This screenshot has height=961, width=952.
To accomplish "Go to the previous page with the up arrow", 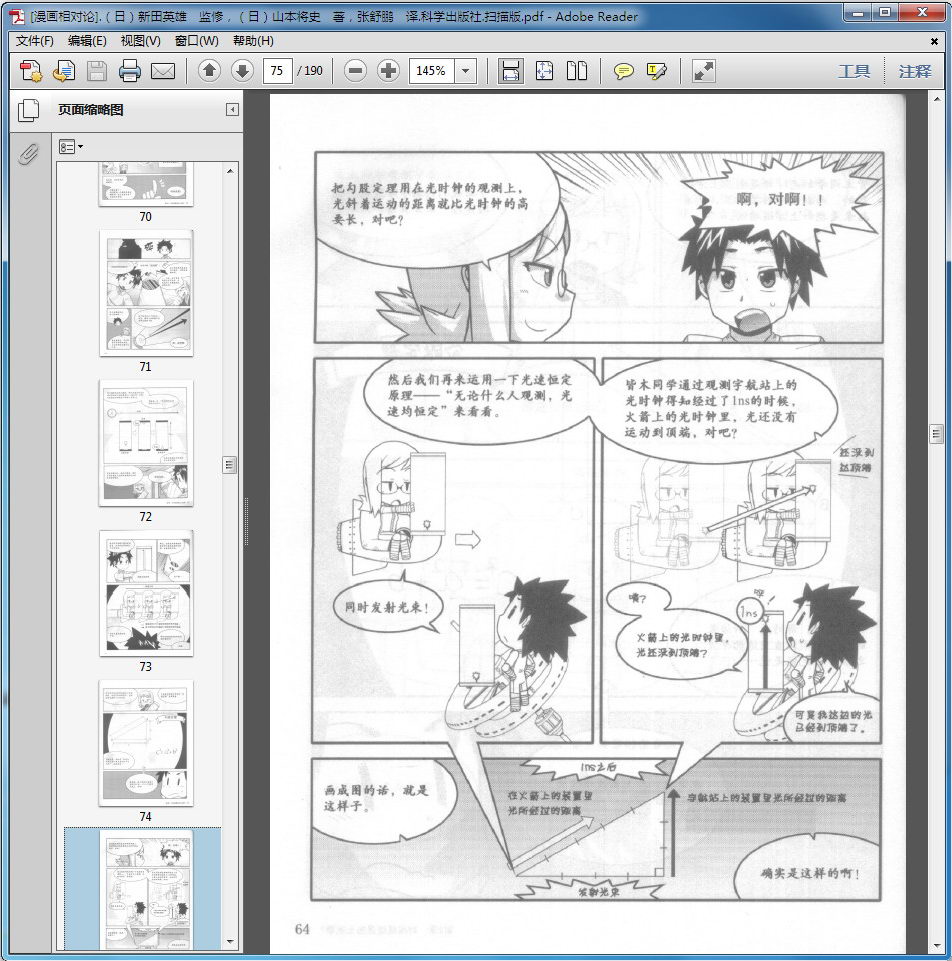I will (209, 71).
